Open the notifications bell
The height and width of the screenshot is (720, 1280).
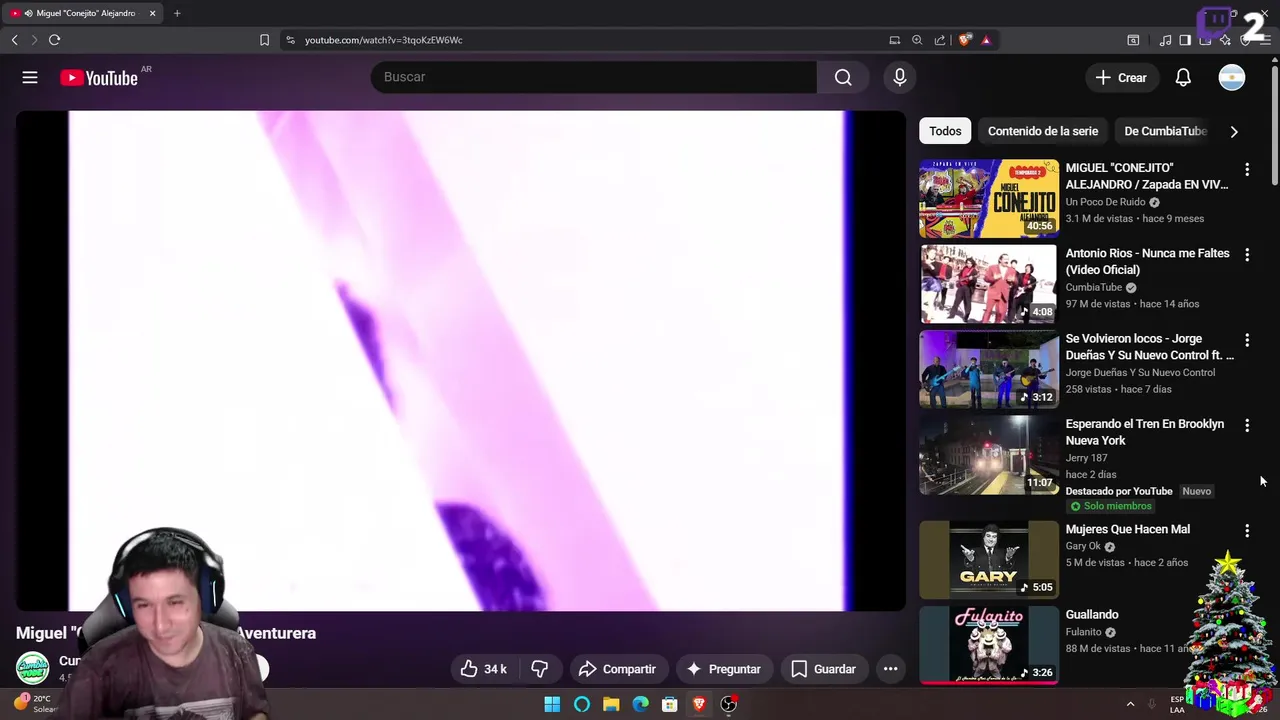click(1183, 77)
